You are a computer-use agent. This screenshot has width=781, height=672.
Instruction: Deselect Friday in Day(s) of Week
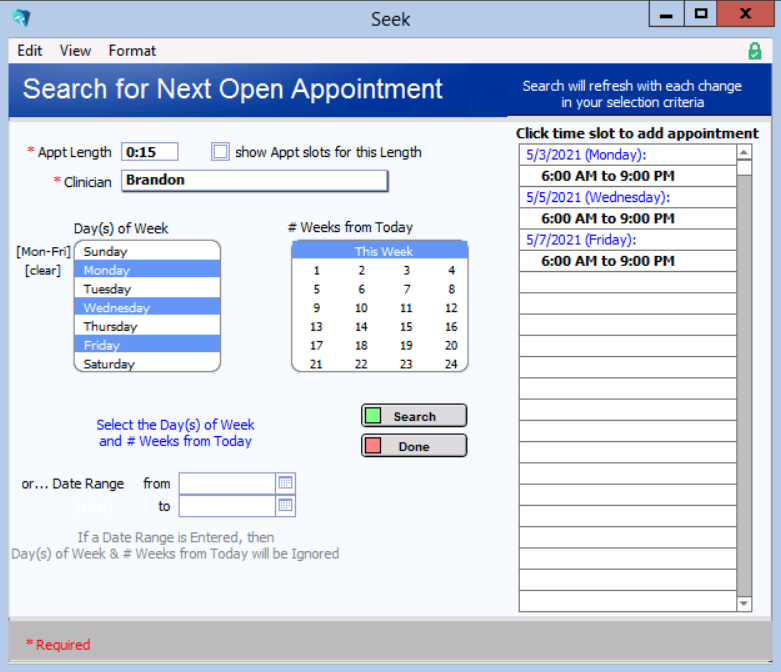[x=147, y=345]
